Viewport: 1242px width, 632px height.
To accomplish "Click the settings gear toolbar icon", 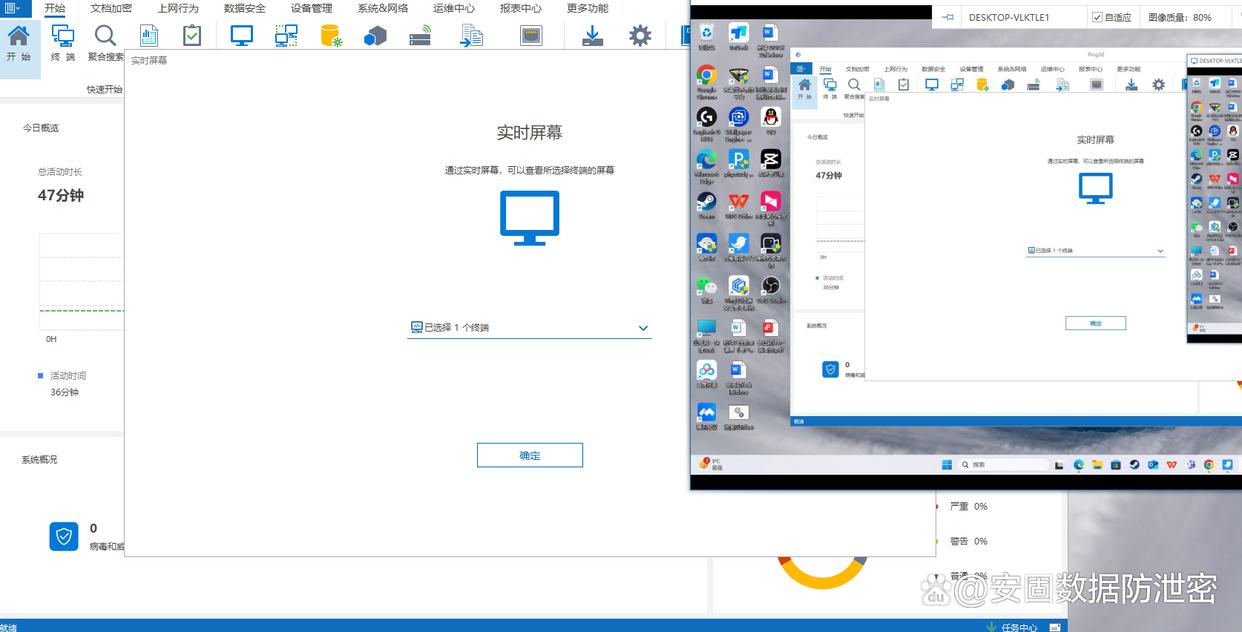I will click(639, 36).
